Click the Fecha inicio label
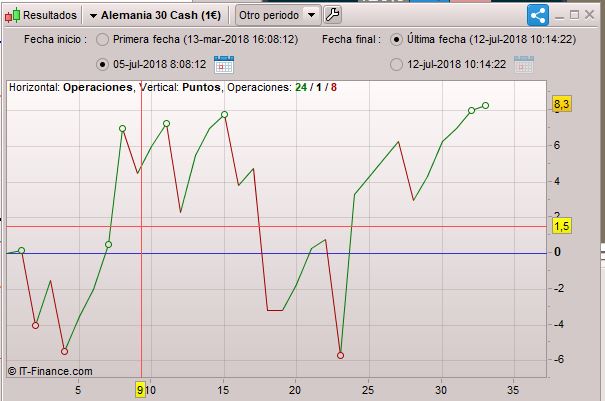 [56, 39]
